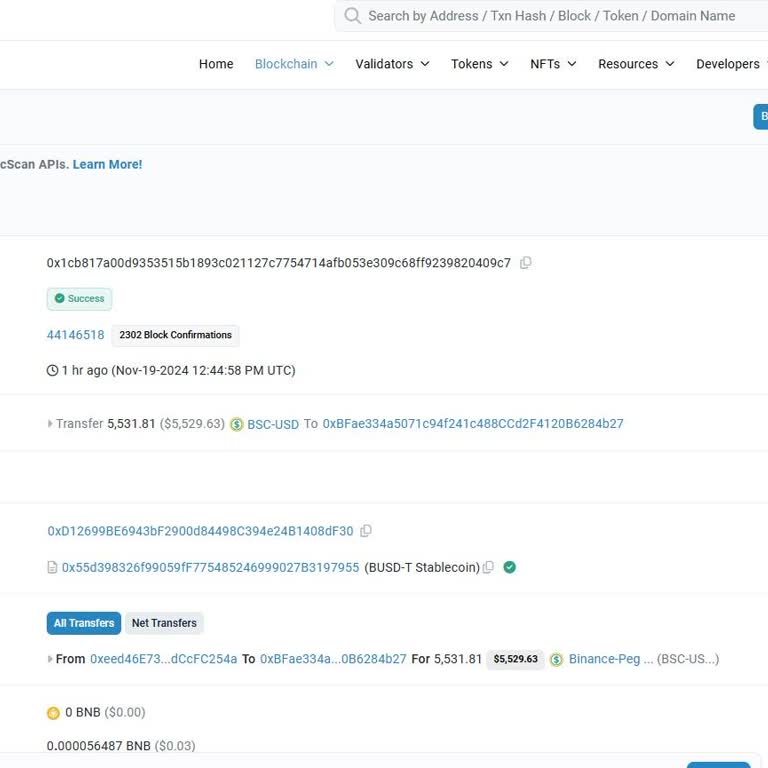Click the BSC-USD token icon in Transfer row
Image resolution: width=768 pixels, height=768 pixels.
pyautogui.click(x=237, y=424)
